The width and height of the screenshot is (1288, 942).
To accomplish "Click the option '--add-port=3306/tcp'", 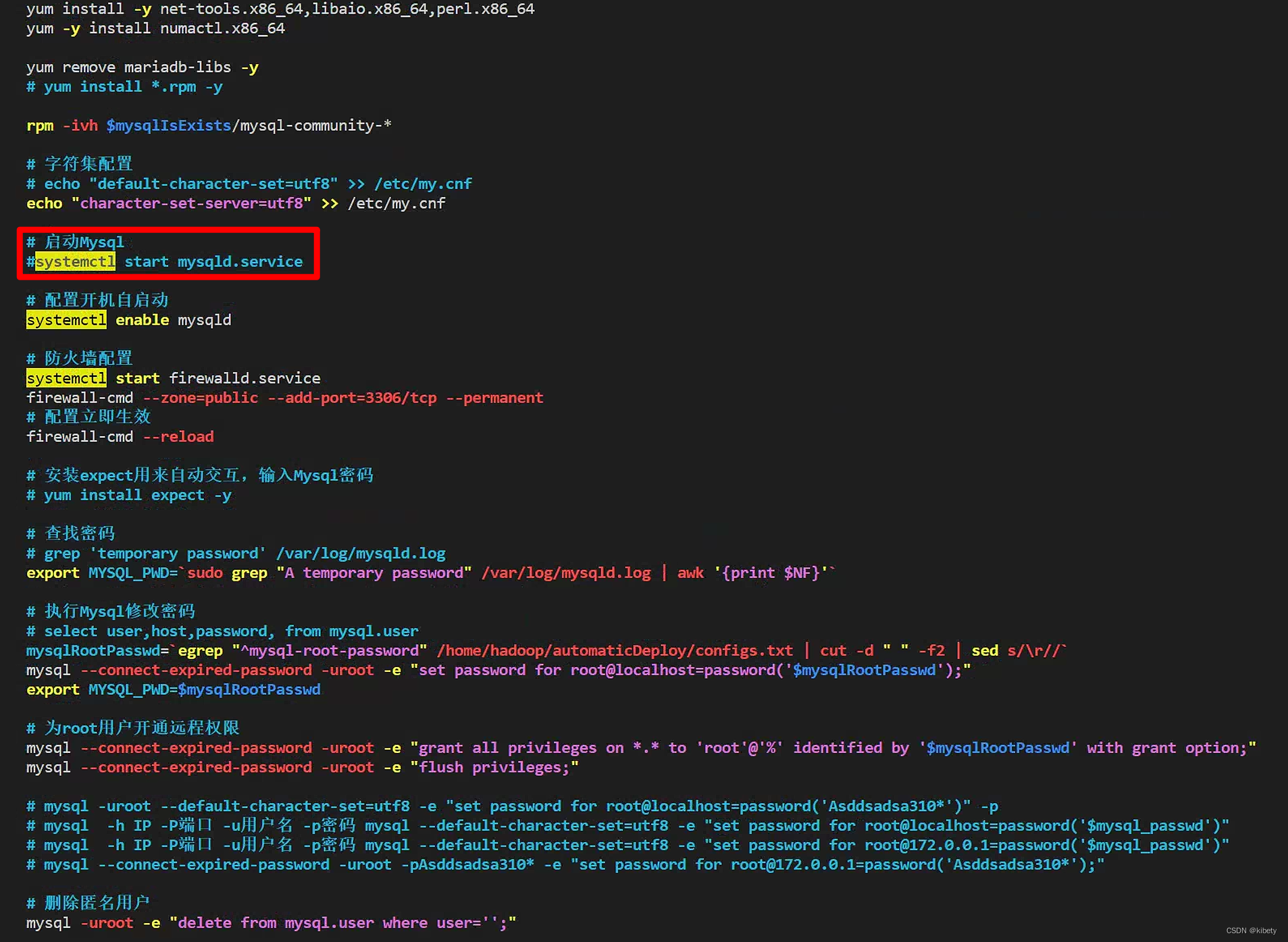I will tap(352, 398).
